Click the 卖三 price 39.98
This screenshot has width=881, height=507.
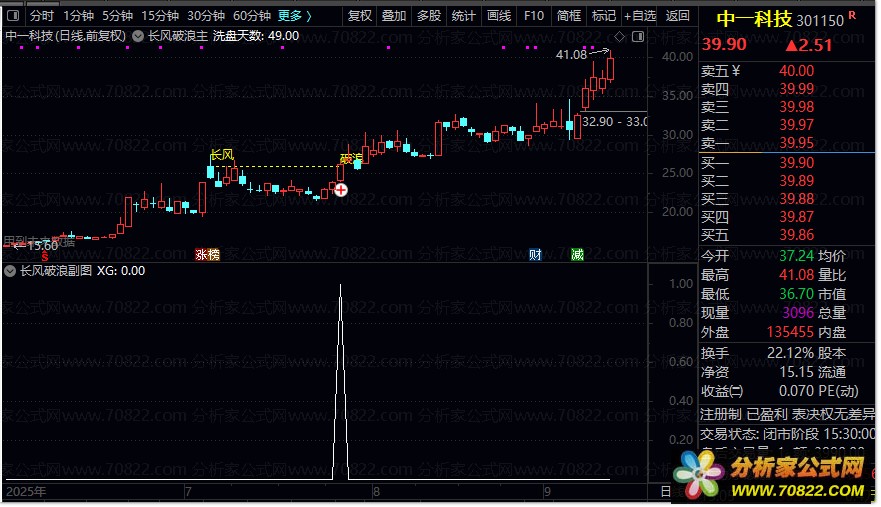796,107
